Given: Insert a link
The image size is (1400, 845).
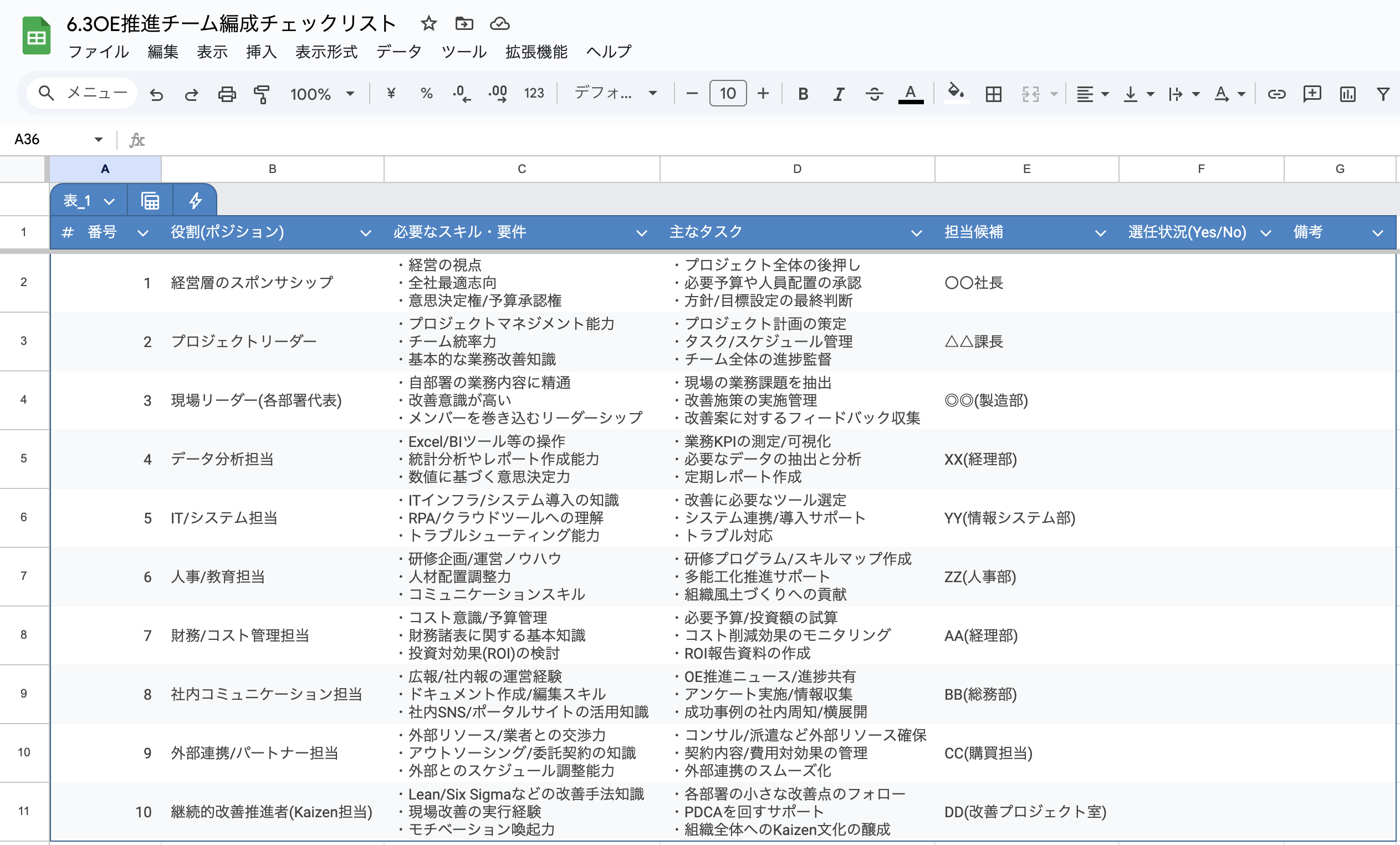Looking at the screenshot, I should coord(1276,94).
